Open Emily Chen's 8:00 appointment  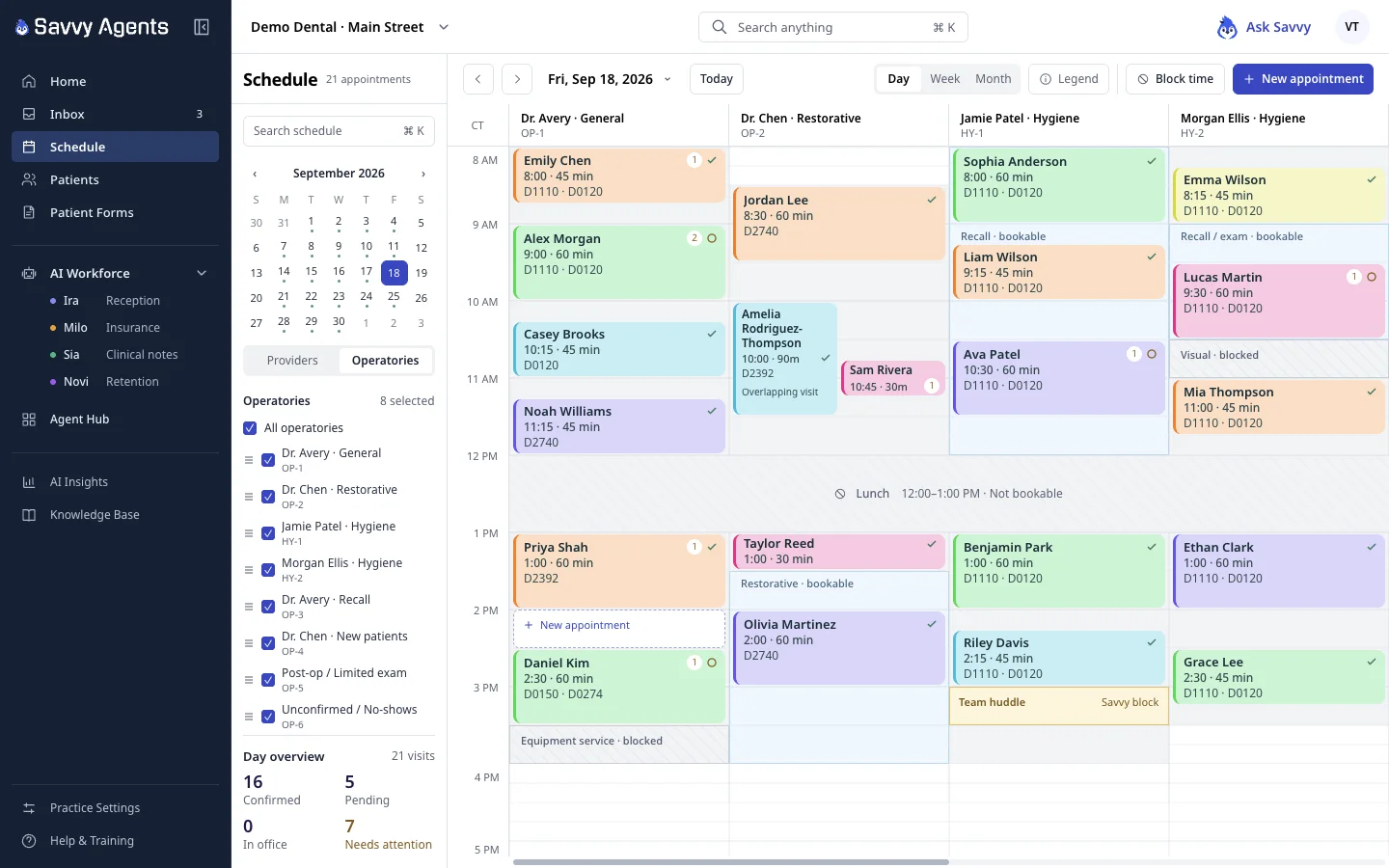pos(619,176)
